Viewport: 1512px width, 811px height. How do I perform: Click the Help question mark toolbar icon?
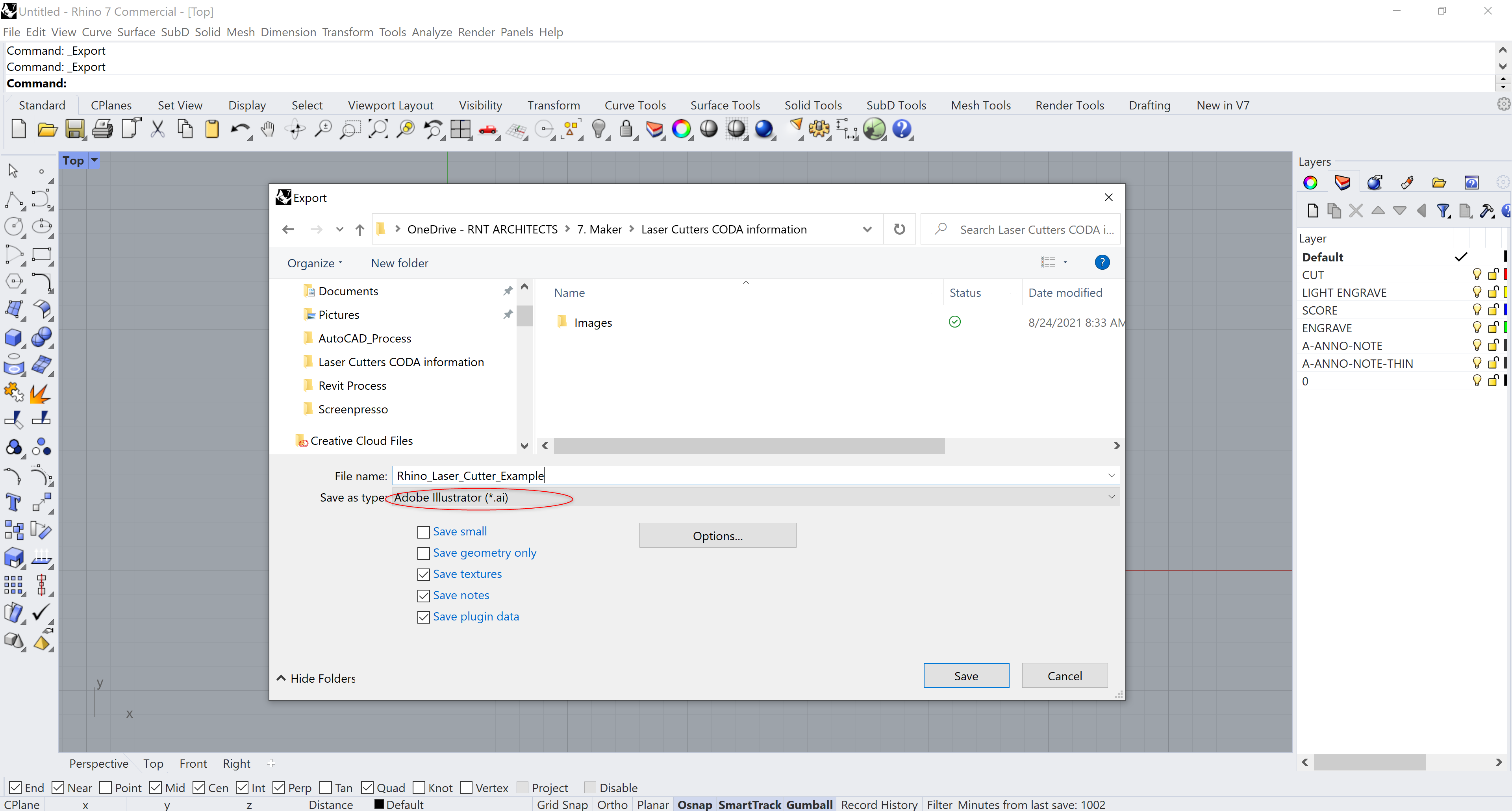(902, 128)
